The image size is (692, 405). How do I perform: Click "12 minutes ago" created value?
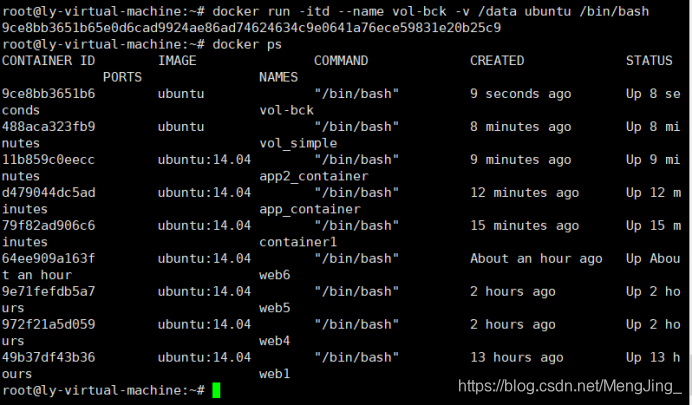tap(525, 193)
